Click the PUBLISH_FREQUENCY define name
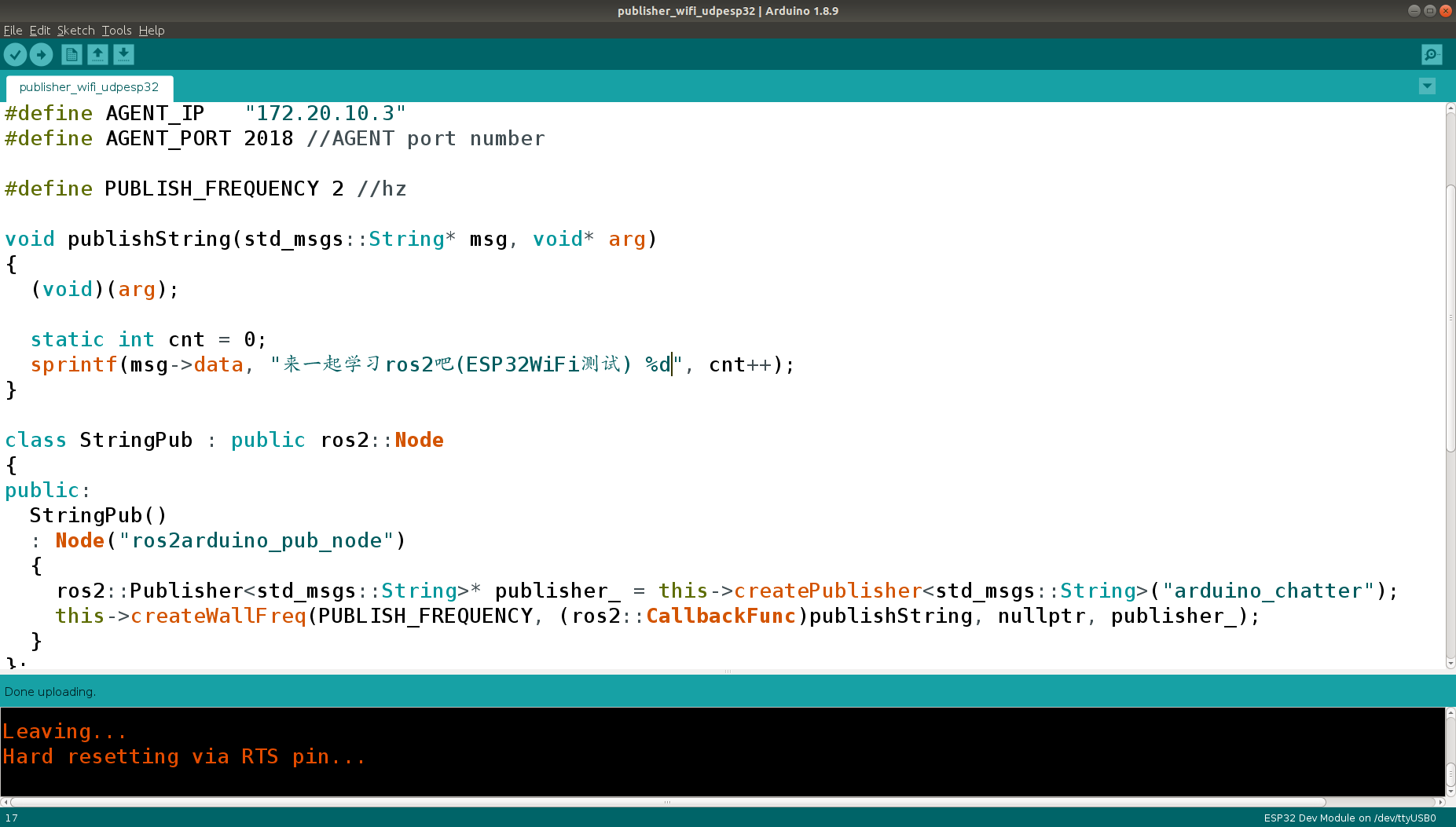Screen dimensions: 1456x827 (212, 189)
